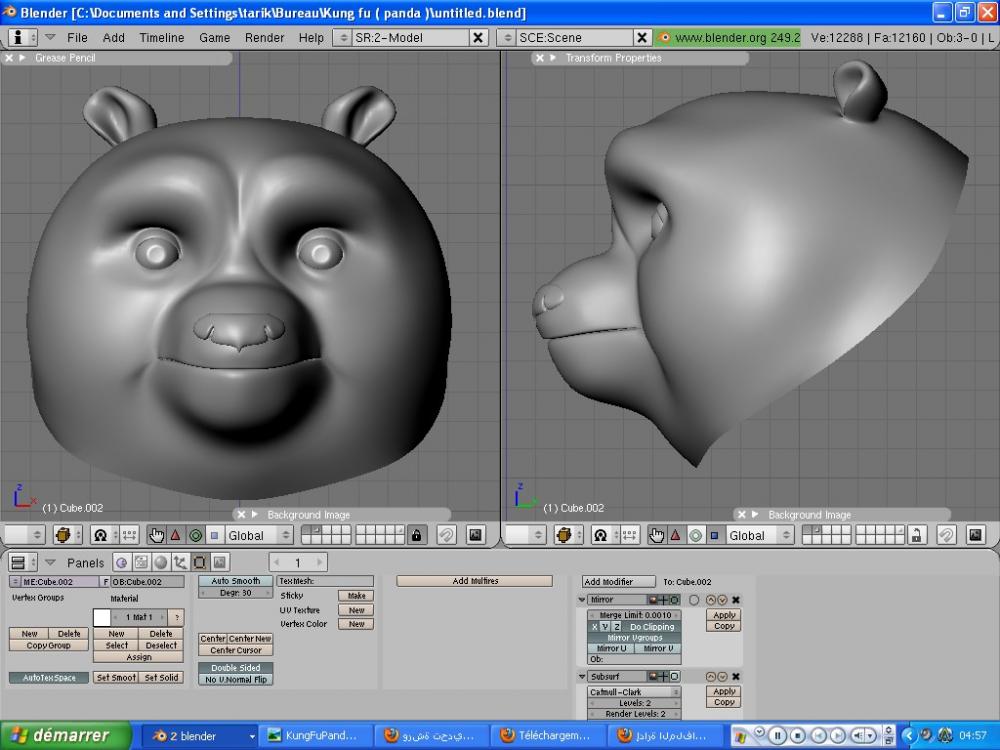Image resolution: width=1000 pixels, height=750 pixels.
Task: Click Make button next to Sticky
Action: (x=356, y=596)
